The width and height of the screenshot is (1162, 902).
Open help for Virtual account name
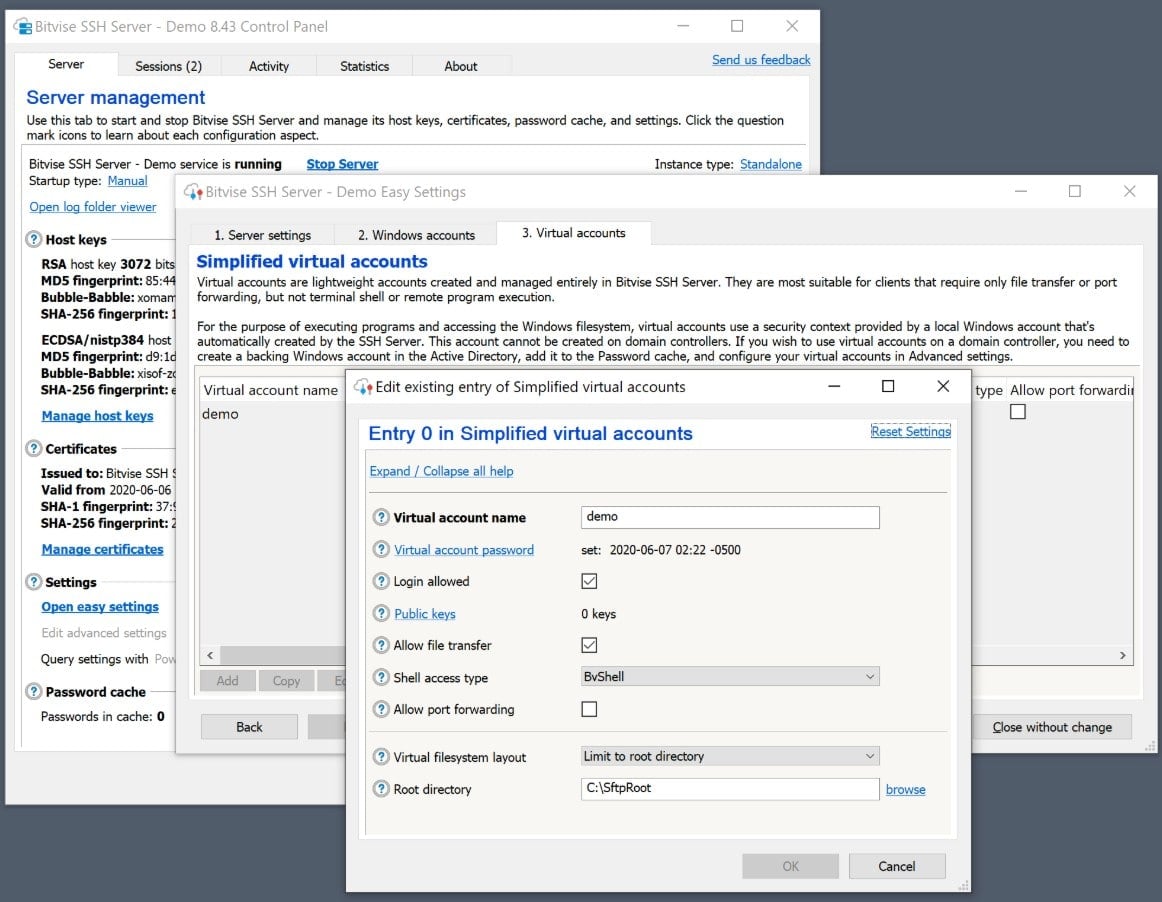381,517
